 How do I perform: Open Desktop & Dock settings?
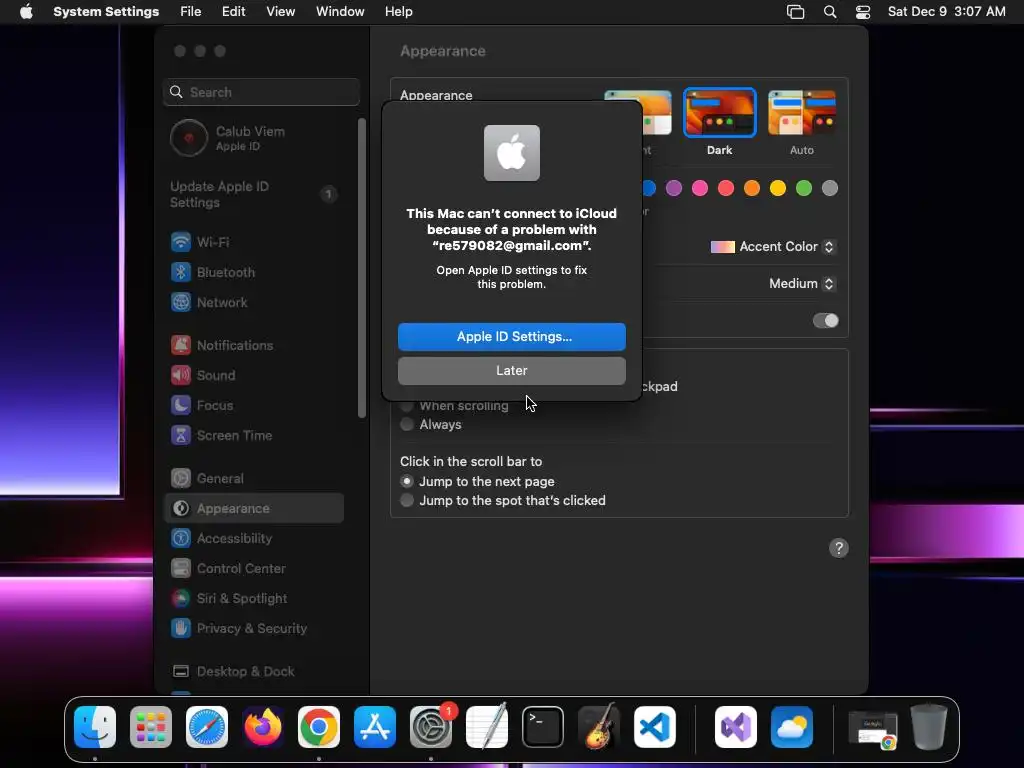coord(255,671)
